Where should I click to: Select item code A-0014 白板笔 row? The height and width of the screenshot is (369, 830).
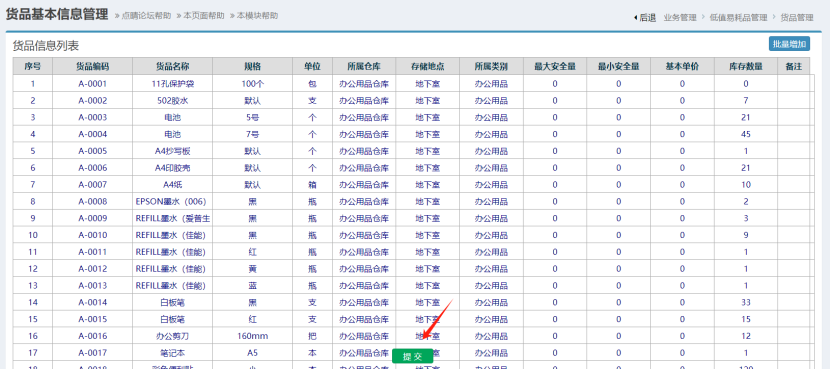point(93,302)
